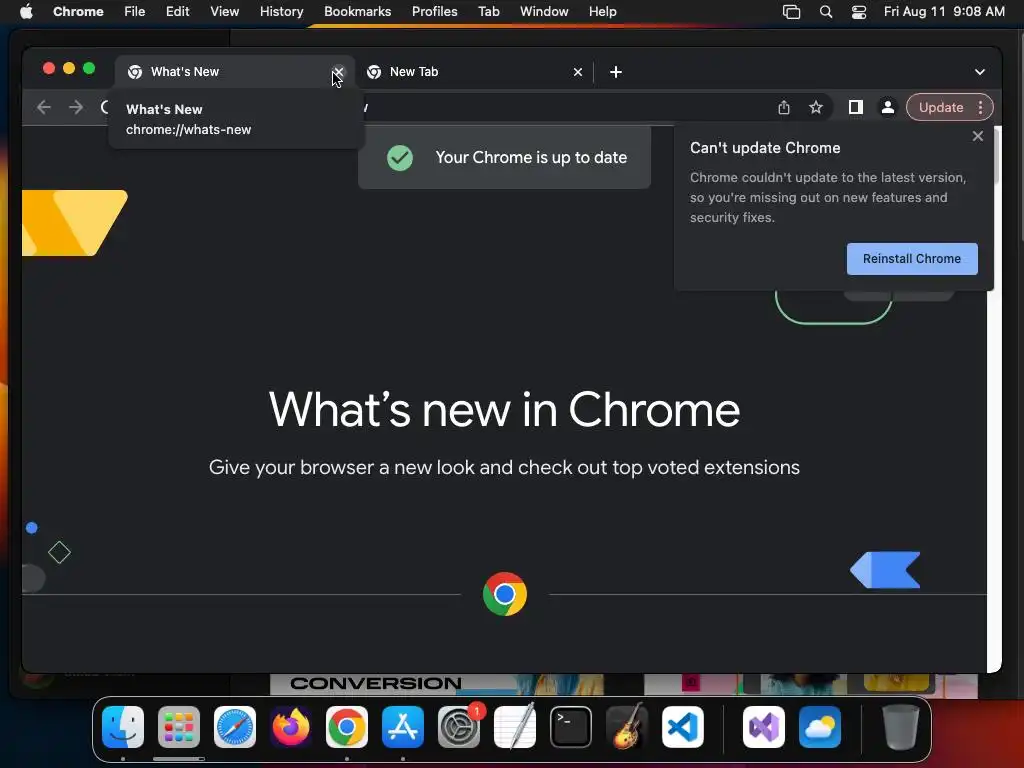Close the What's New tab
The image size is (1024, 768).
[338, 72]
